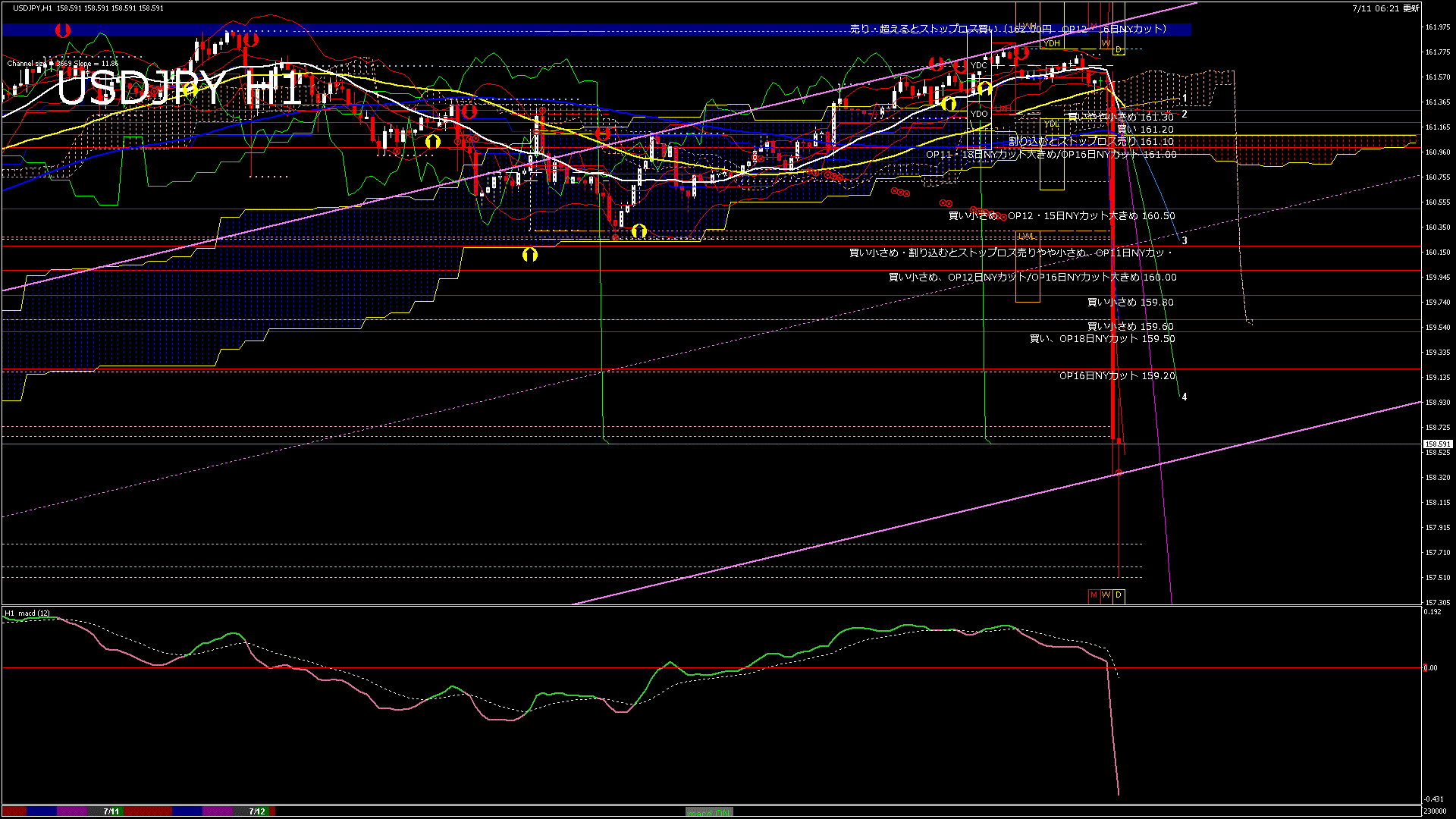
Task: Select the YDH label box
Action: click(x=1052, y=43)
